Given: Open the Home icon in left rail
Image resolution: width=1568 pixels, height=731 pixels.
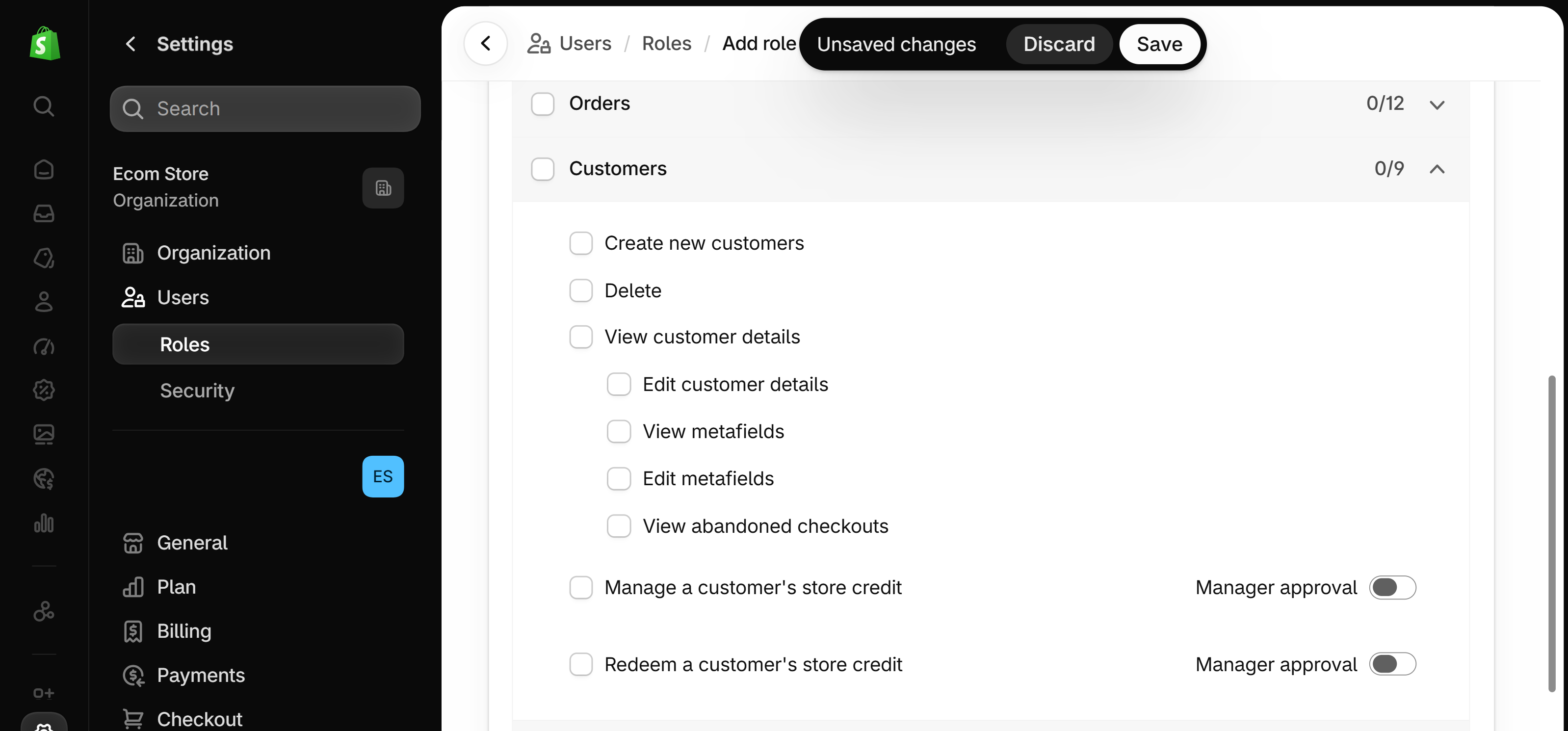Looking at the screenshot, I should point(44,169).
